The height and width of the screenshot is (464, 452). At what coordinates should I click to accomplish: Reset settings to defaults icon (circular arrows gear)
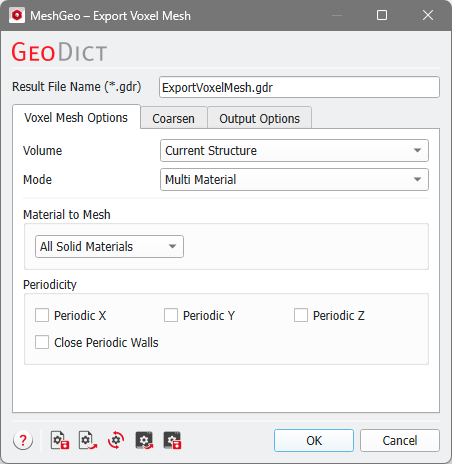(x=116, y=440)
